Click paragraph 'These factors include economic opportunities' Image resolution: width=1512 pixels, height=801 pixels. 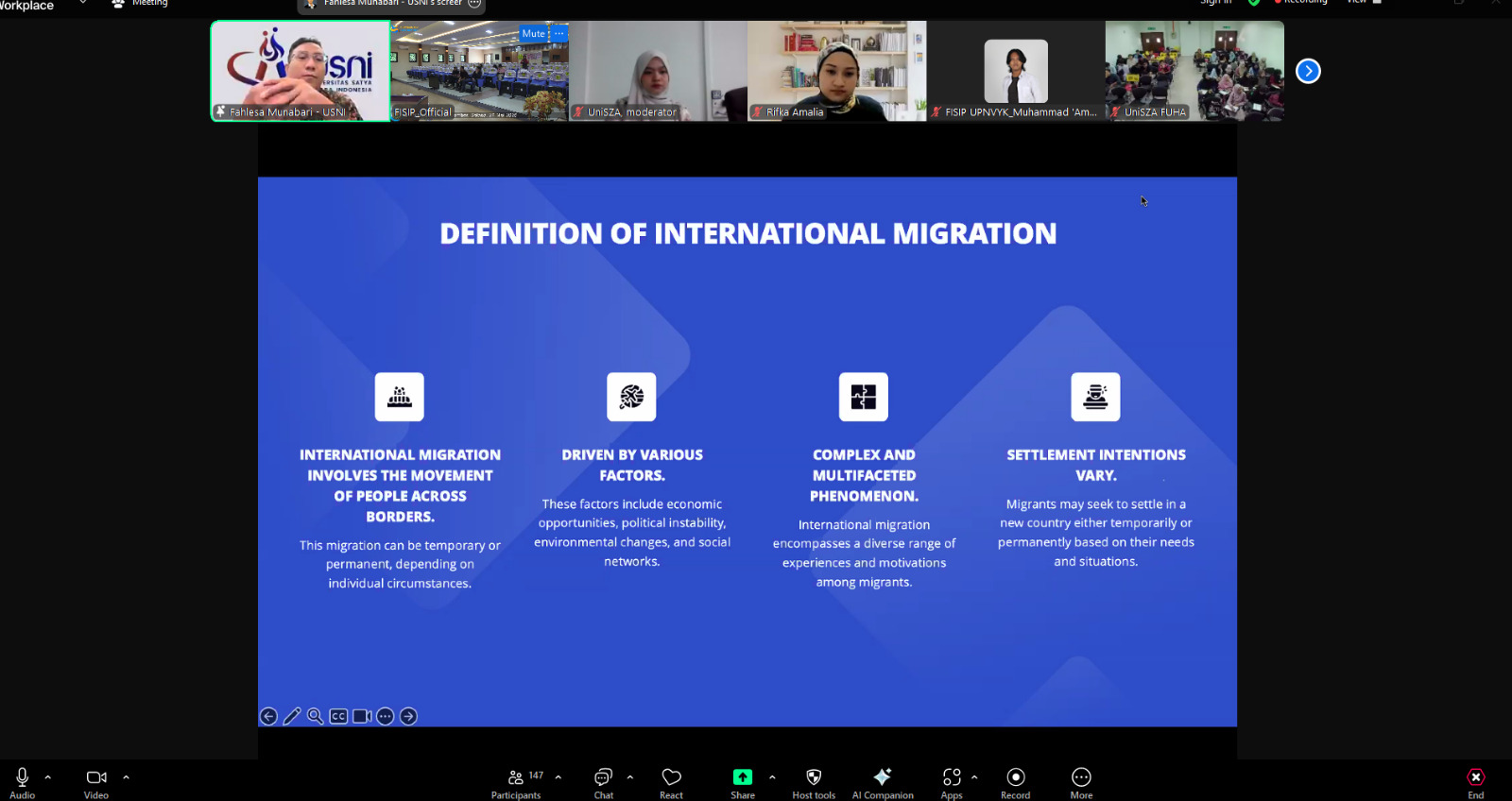click(x=632, y=533)
